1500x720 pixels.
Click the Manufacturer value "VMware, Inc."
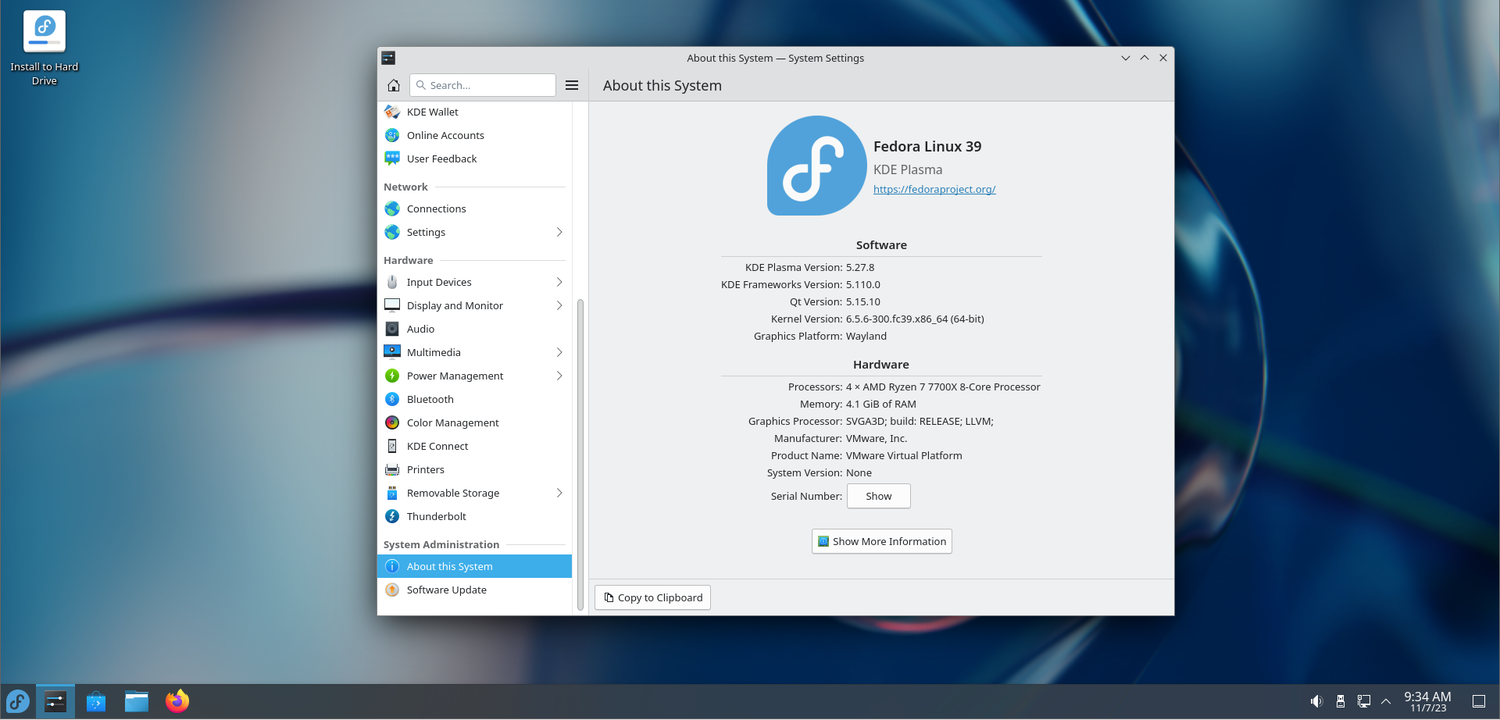[x=877, y=438]
